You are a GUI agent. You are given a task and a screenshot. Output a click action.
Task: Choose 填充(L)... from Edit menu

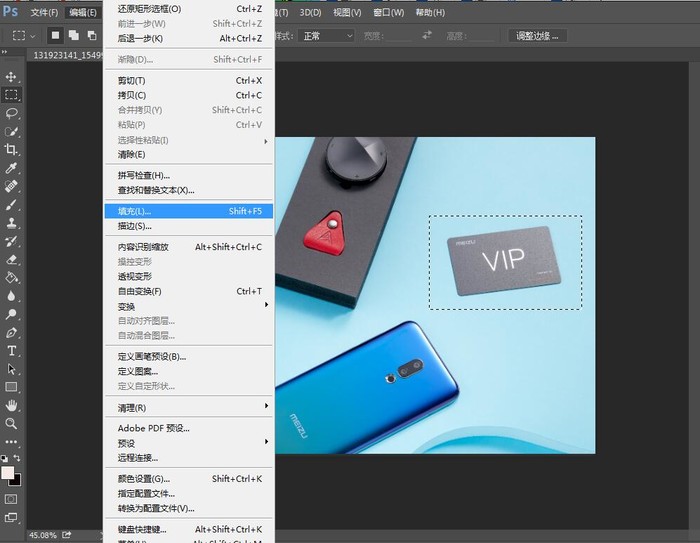click(189, 211)
